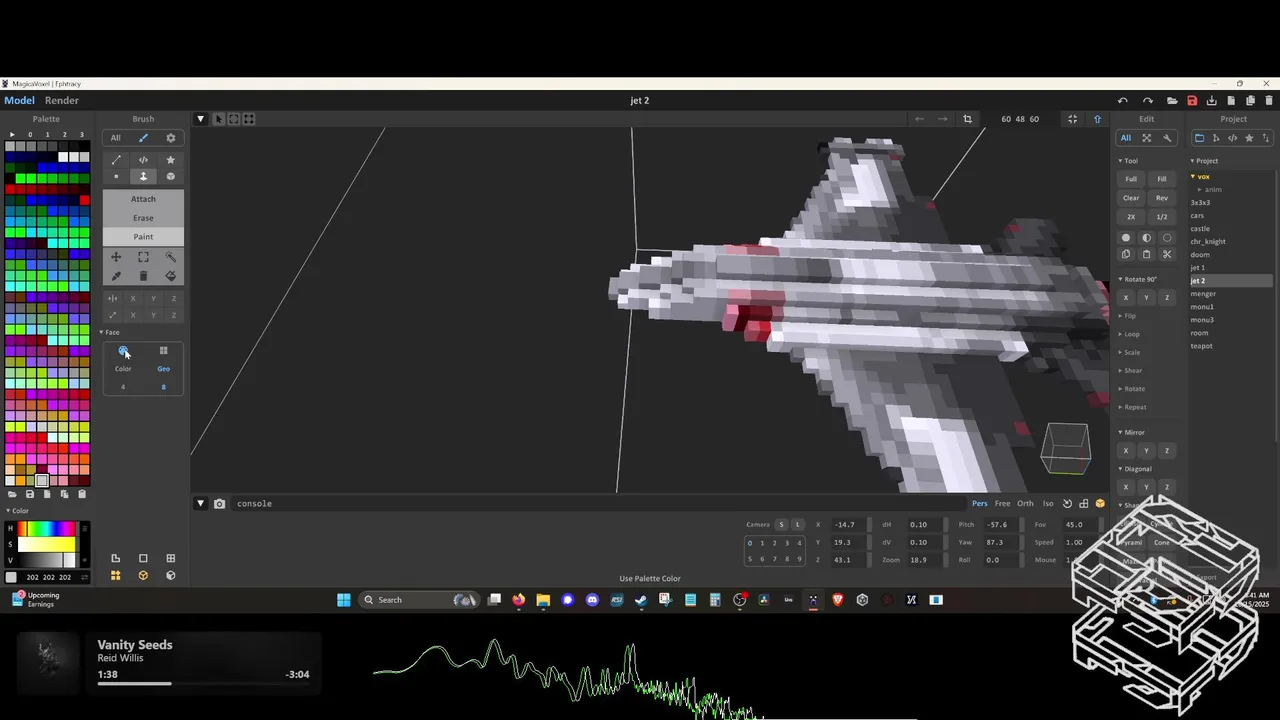Click the Geo face mode grid icon
Viewport: 1280px width, 720px height.
163,351
